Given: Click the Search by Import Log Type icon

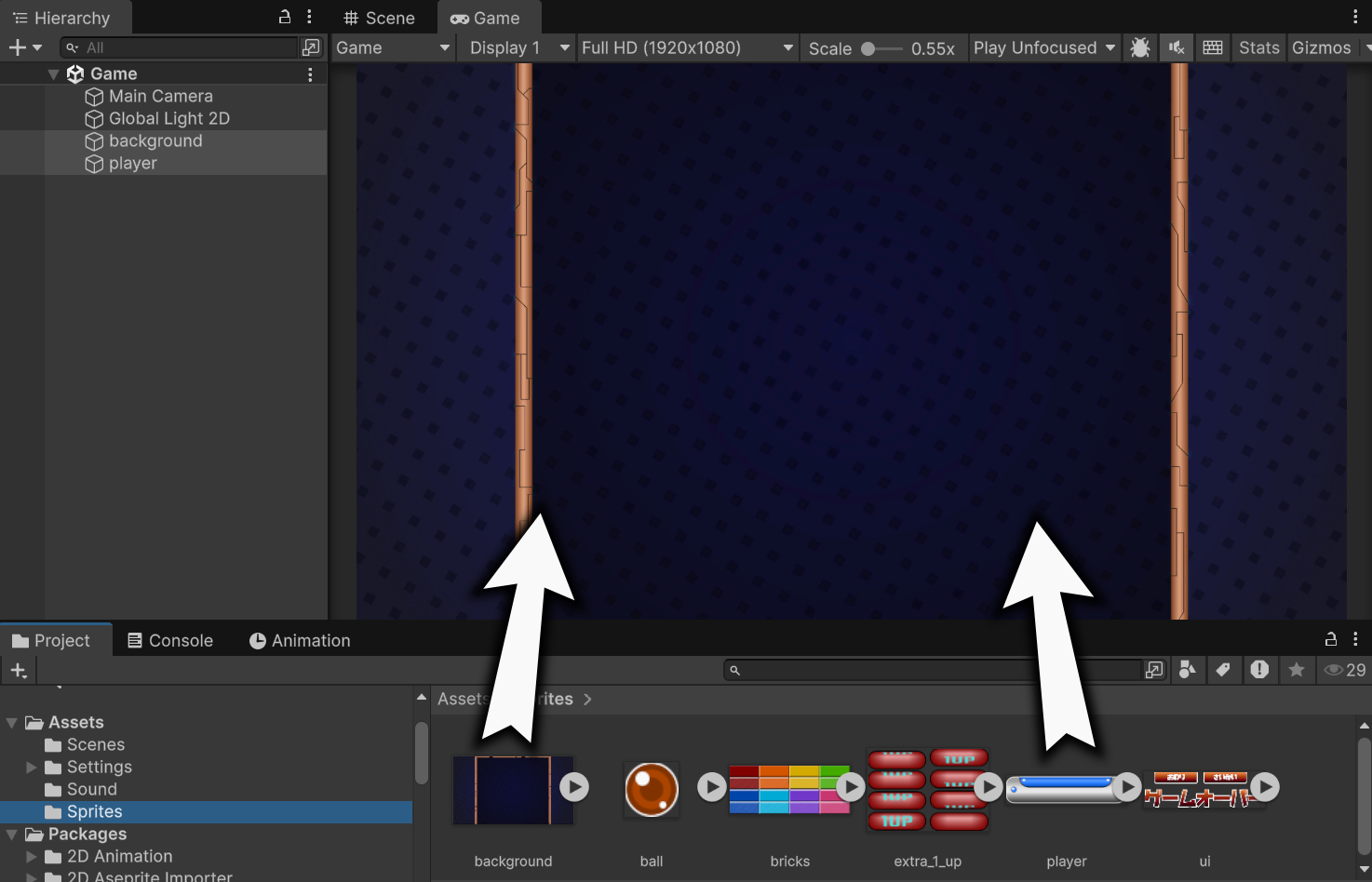Looking at the screenshot, I should (1259, 670).
